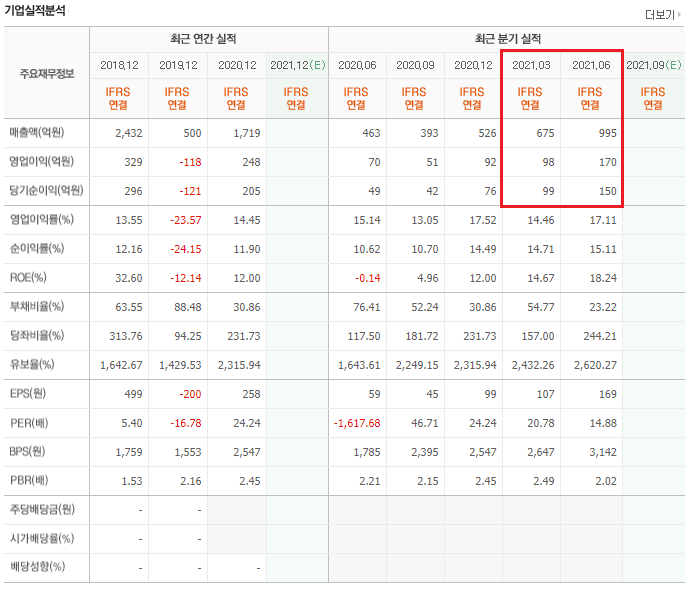690x589 pixels.
Task: Select the 최근 분기 실적 header
Action: coord(507,39)
